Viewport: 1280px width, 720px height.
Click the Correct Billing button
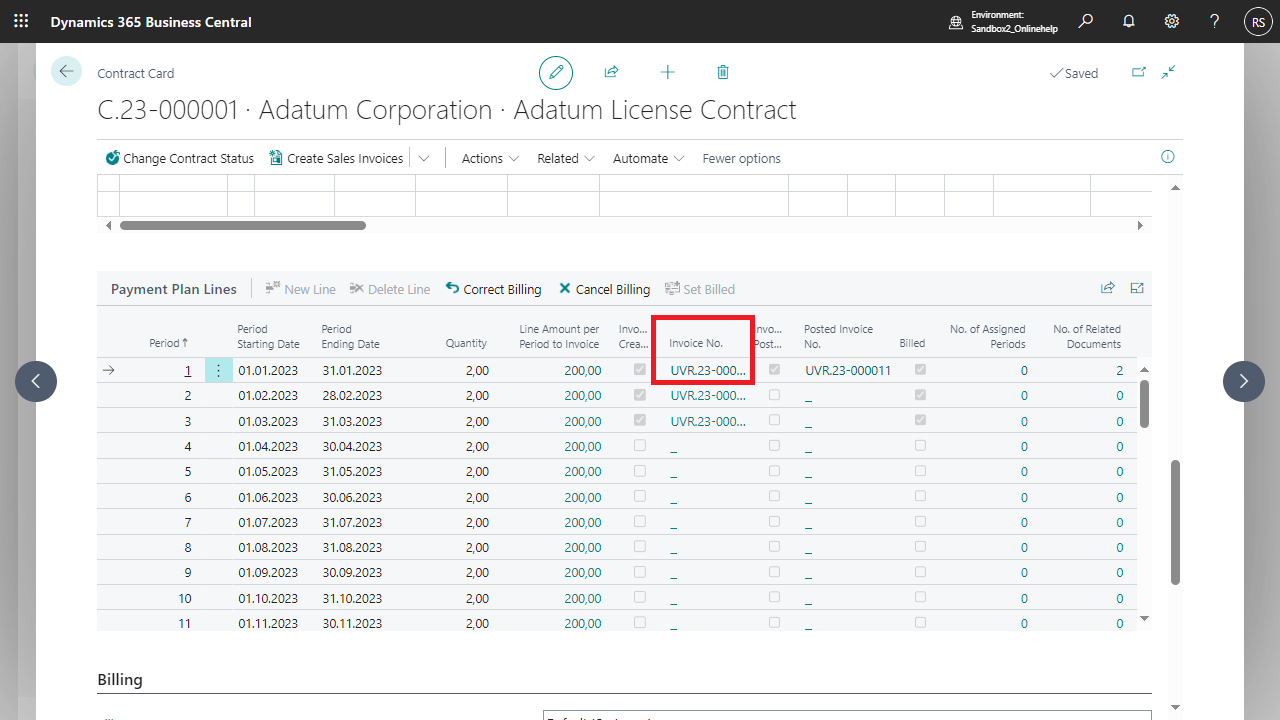[x=493, y=289]
